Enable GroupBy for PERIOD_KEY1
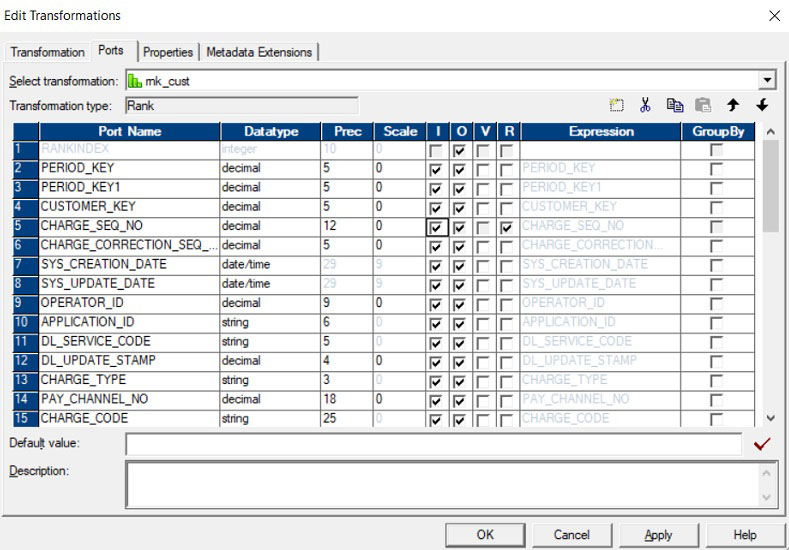789x550 pixels. [716, 188]
